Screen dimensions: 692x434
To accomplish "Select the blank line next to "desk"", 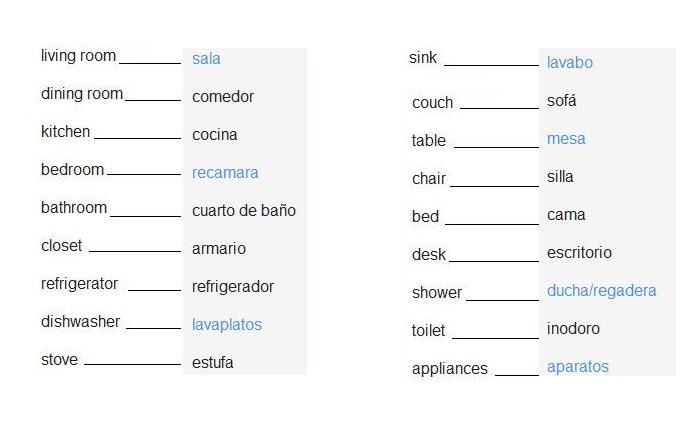I will (x=494, y=260).
